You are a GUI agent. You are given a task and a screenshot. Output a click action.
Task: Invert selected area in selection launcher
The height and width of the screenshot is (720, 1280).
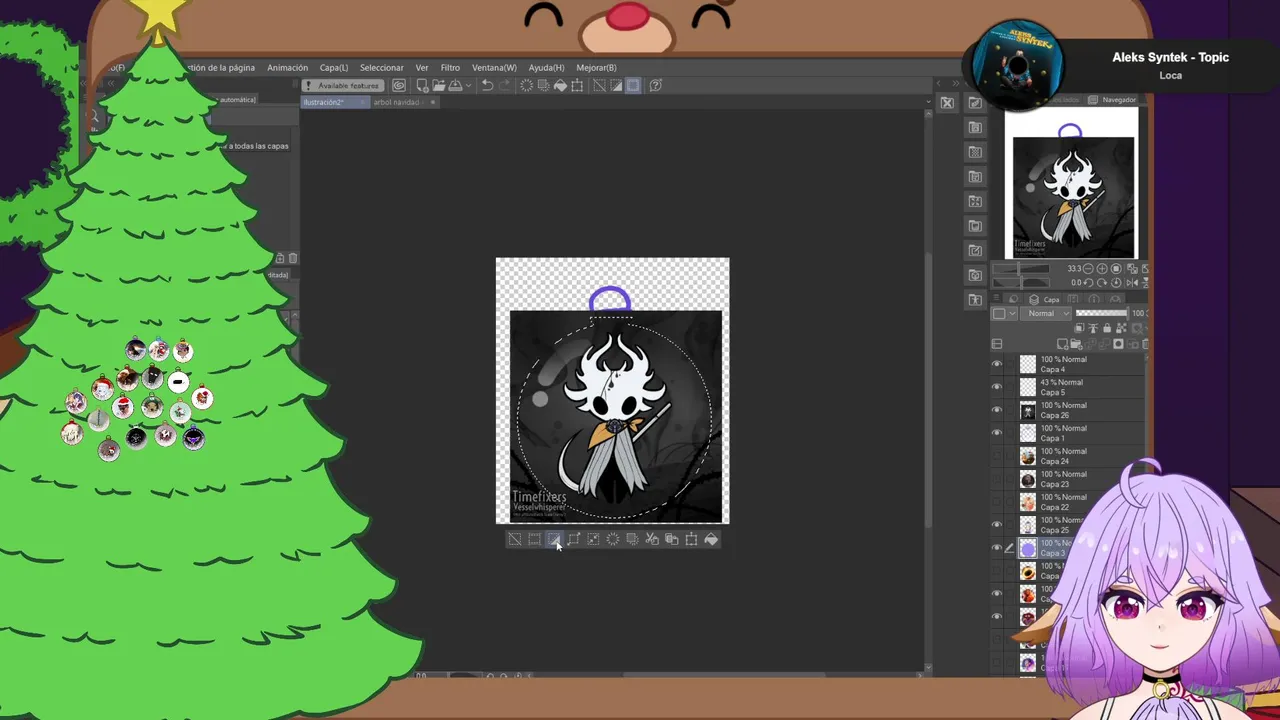click(x=554, y=539)
